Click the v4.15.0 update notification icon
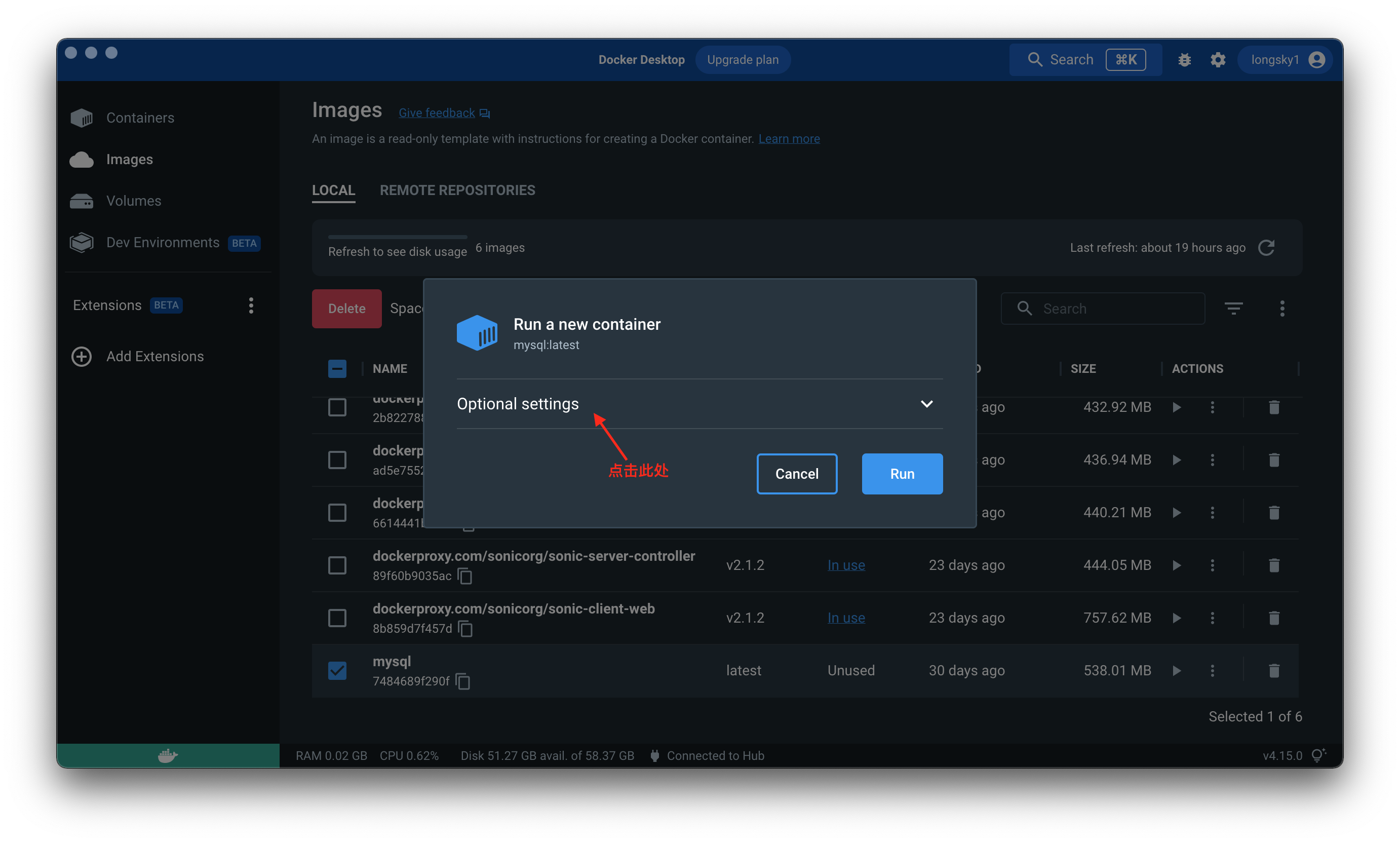 pyautogui.click(x=1318, y=755)
